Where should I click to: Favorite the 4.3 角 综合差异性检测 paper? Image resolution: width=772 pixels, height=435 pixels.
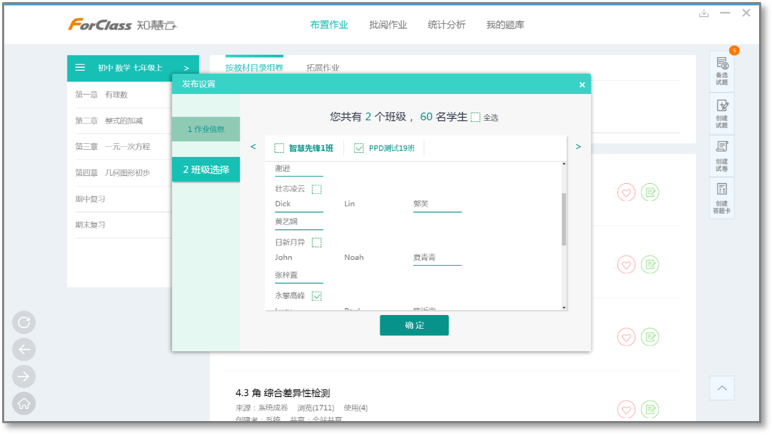point(626,409)
